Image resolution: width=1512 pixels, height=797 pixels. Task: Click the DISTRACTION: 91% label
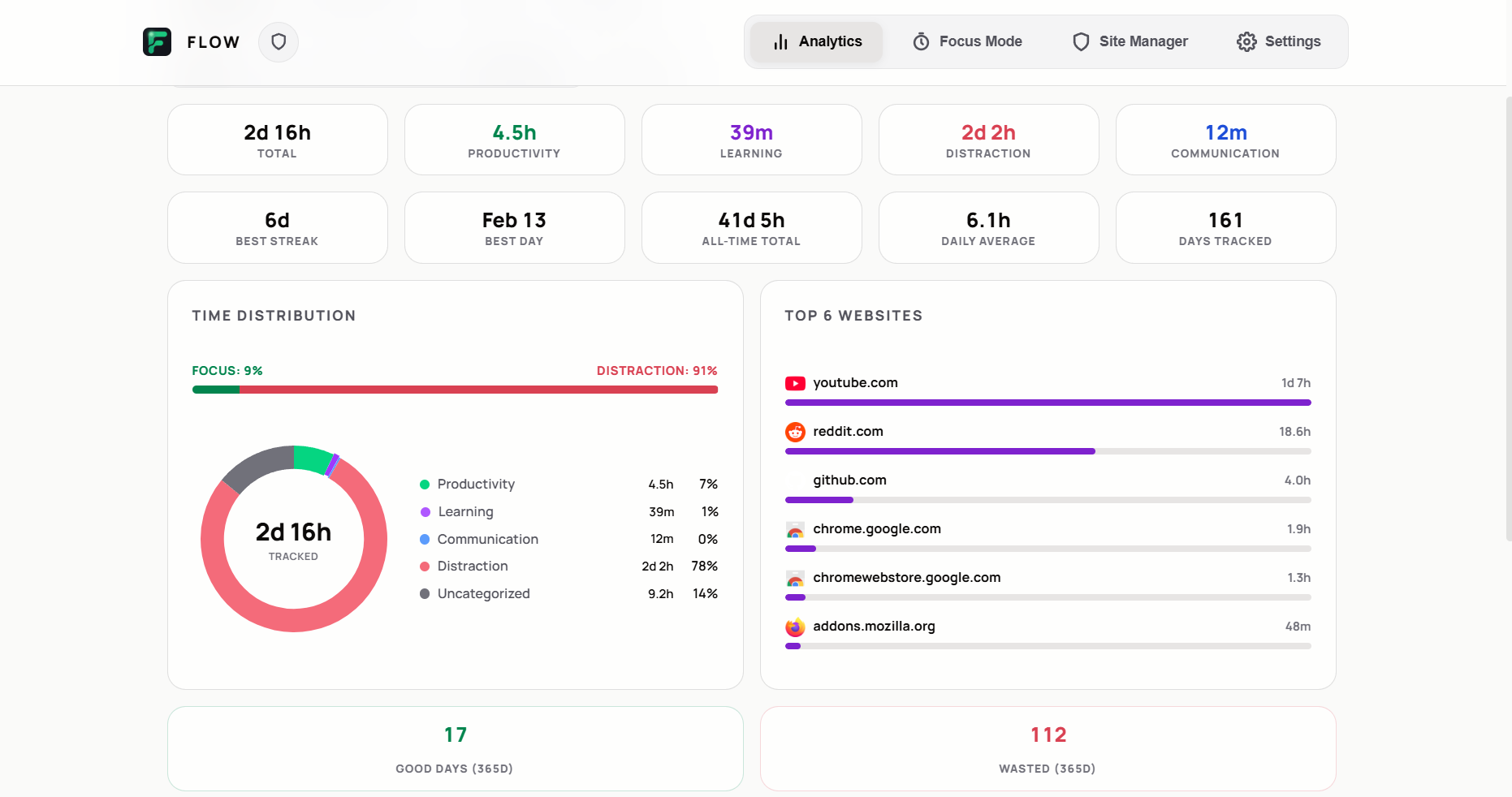click(657, 371)
